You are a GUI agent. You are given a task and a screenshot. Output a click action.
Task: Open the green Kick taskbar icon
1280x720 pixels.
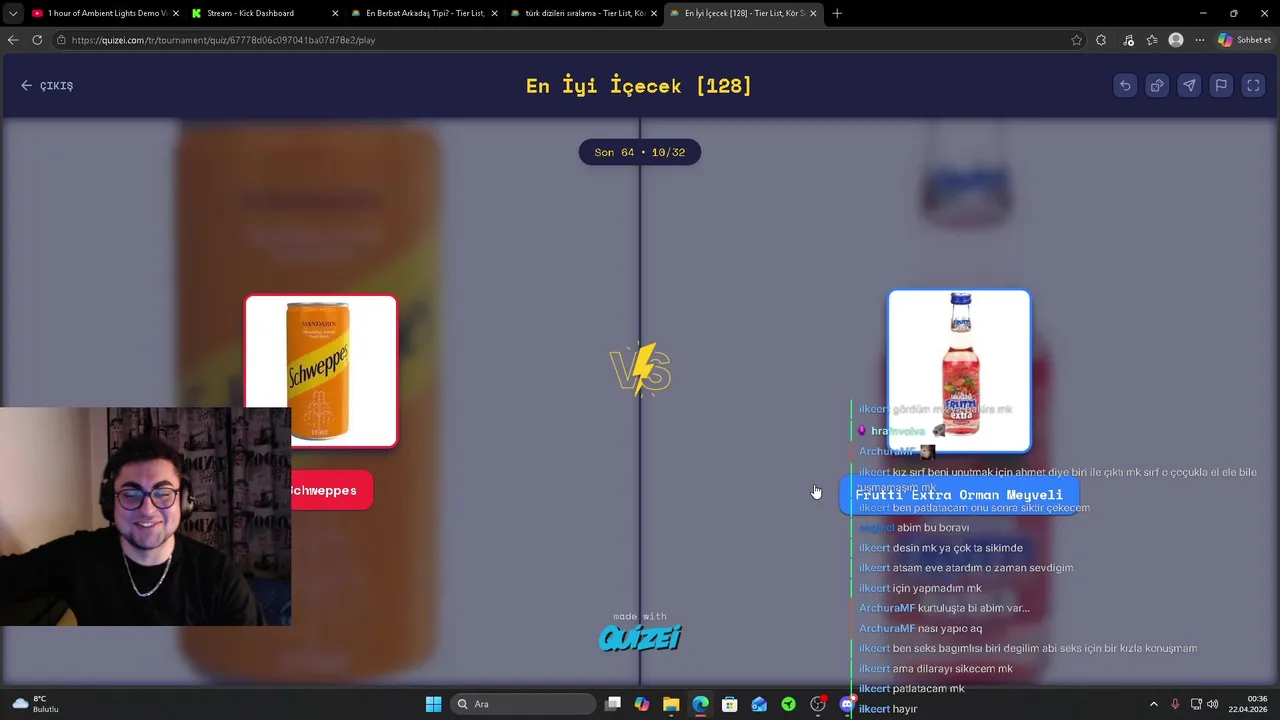click(789, 704)
